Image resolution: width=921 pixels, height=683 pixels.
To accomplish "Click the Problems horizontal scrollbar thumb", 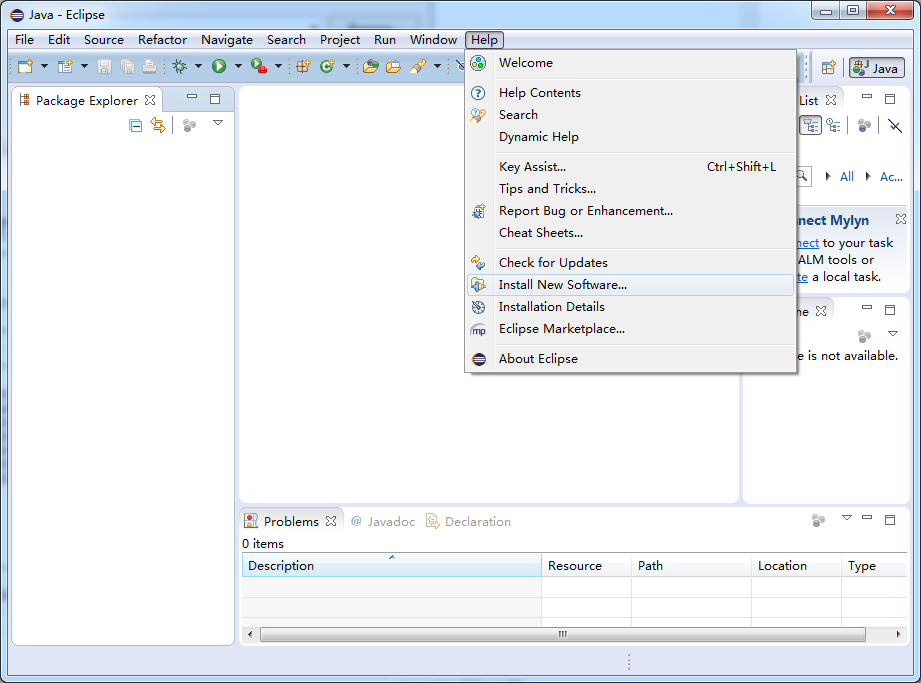I will [563, 634].
